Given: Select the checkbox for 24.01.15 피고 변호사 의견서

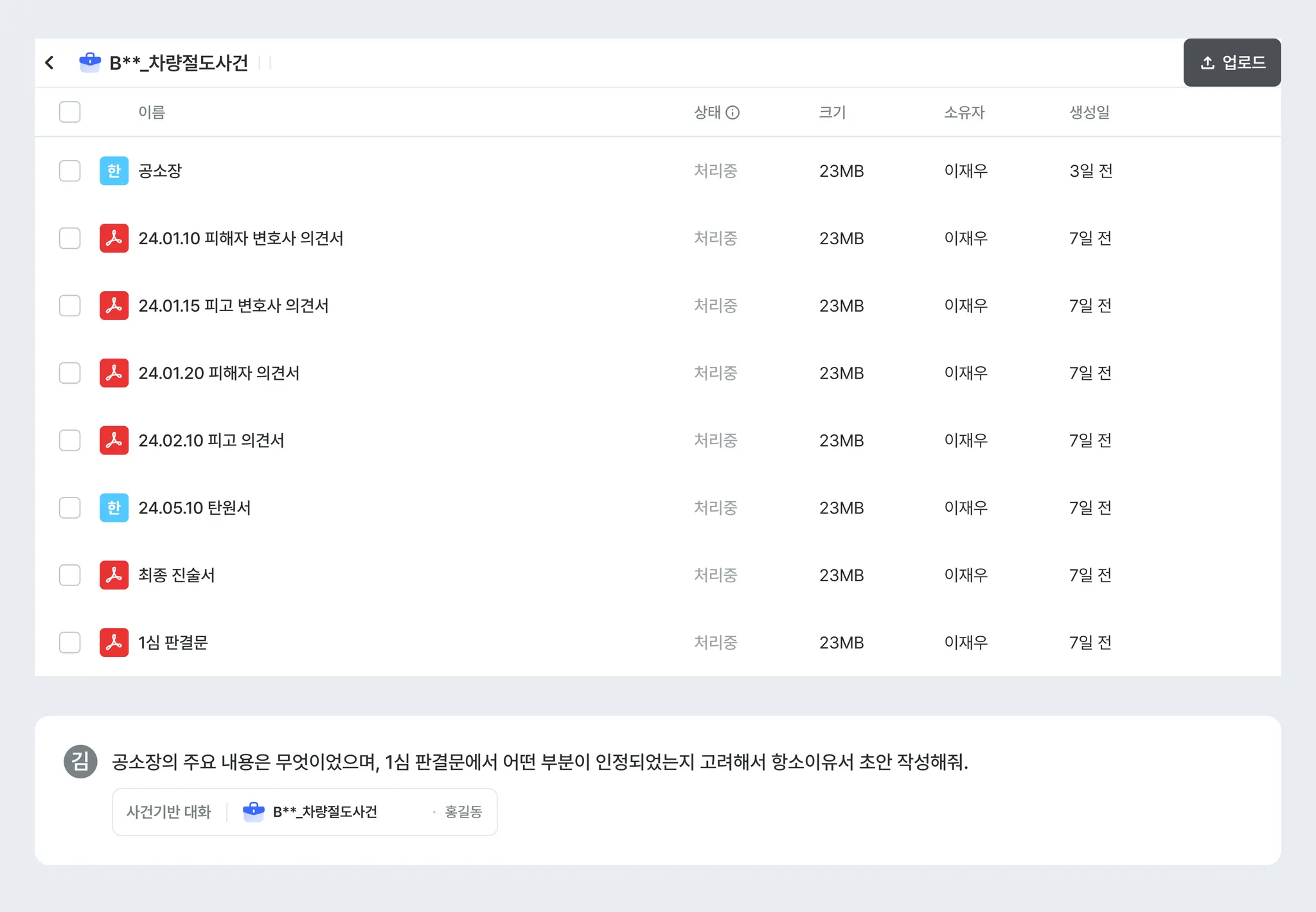Looking at the screenshot, I should [x=69, y=306].
